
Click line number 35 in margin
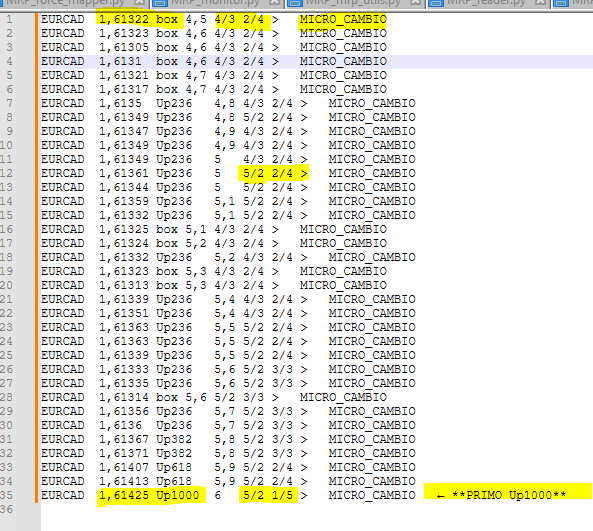click(x=6, y=495)
